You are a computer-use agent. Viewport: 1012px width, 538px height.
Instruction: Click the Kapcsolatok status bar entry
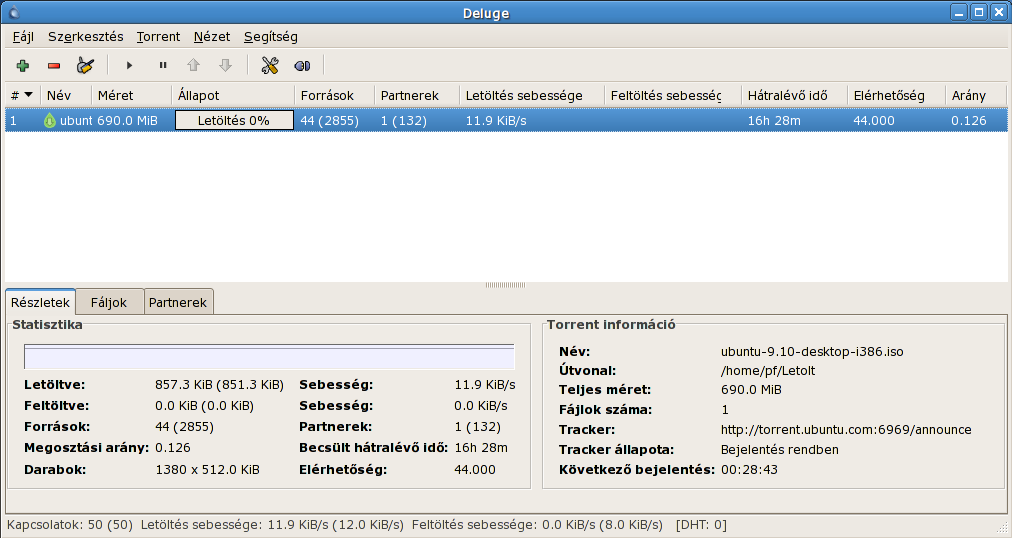coord(70,525)
